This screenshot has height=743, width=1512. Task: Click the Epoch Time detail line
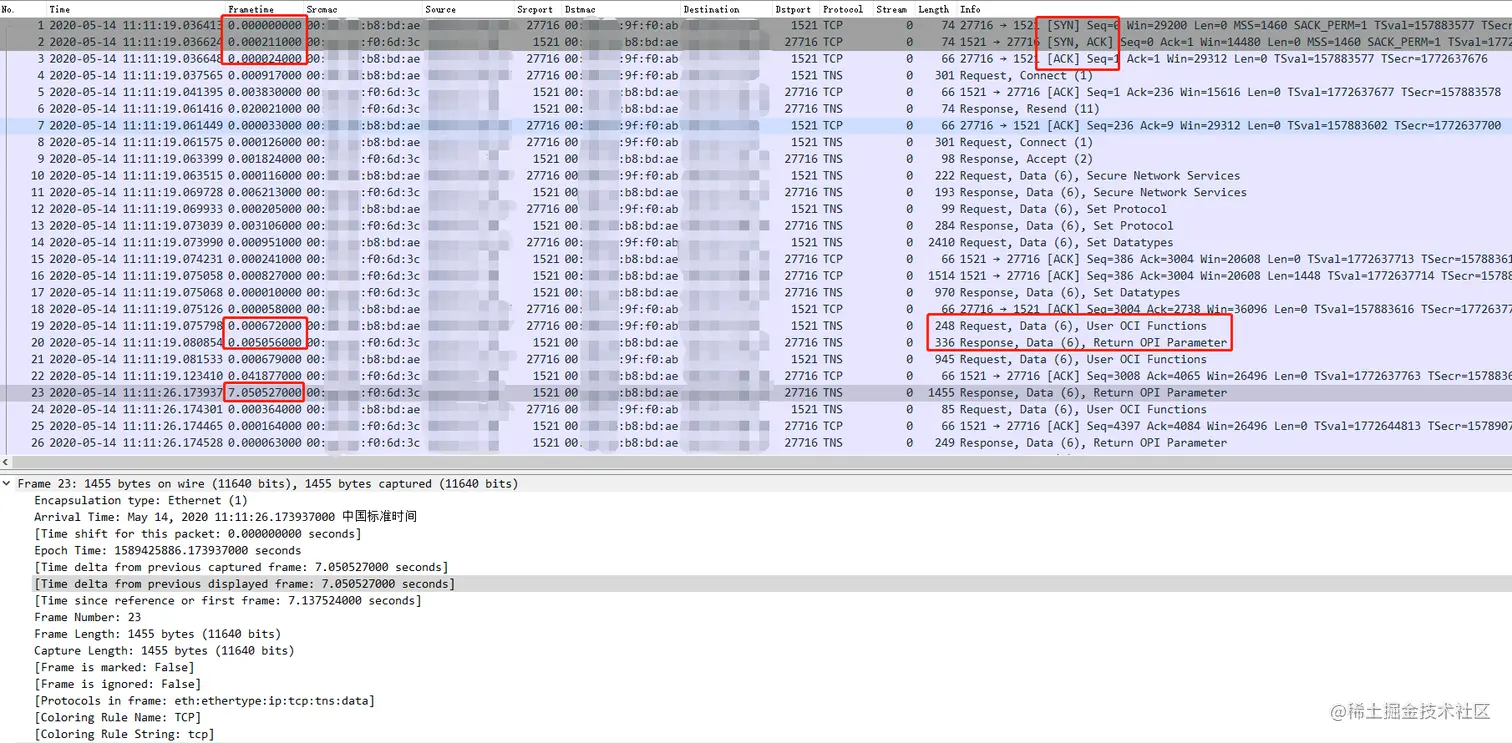[x=167, y=550]
